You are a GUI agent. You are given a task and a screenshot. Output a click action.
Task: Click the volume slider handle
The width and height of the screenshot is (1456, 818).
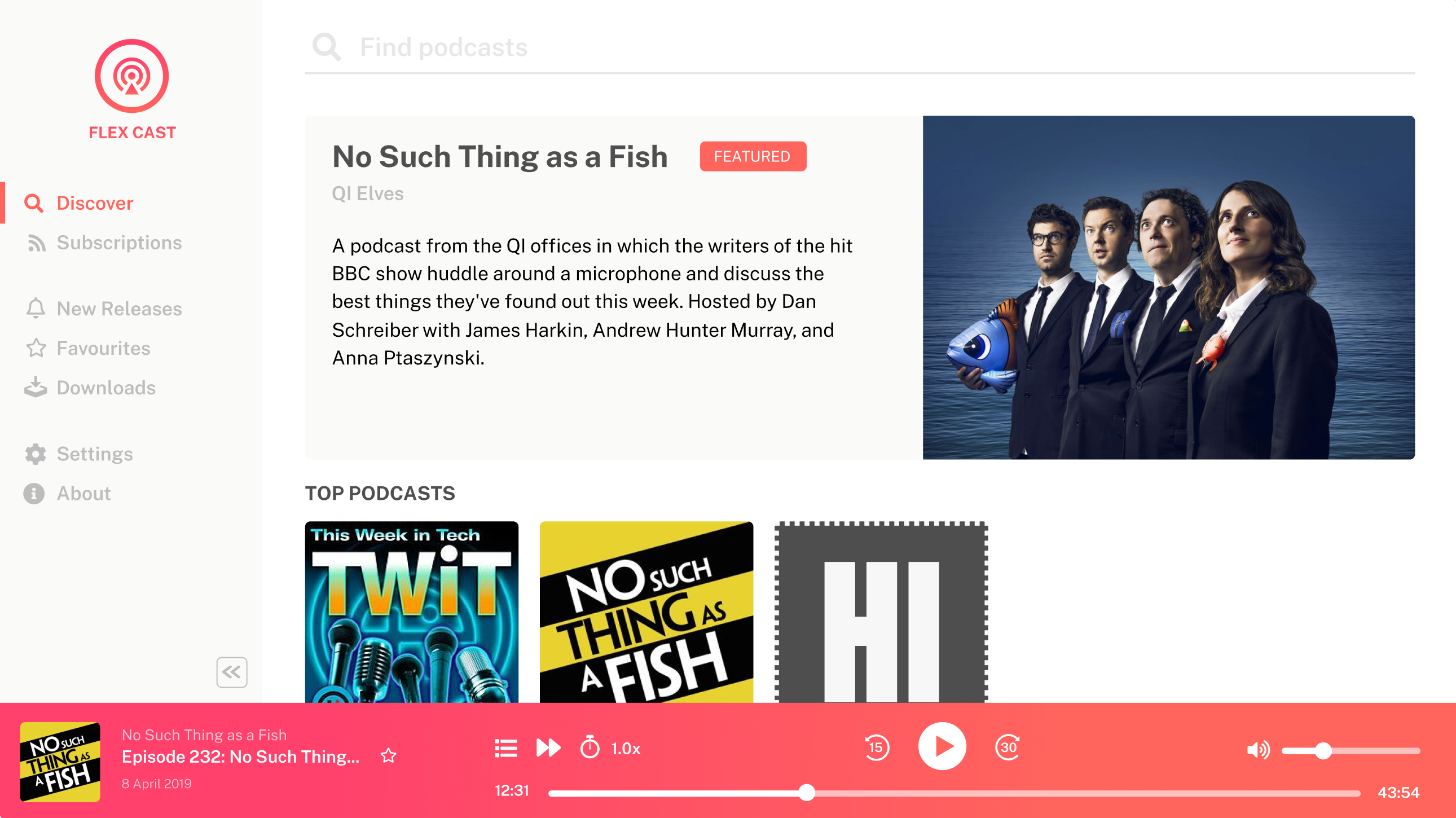pos(1323,751)
